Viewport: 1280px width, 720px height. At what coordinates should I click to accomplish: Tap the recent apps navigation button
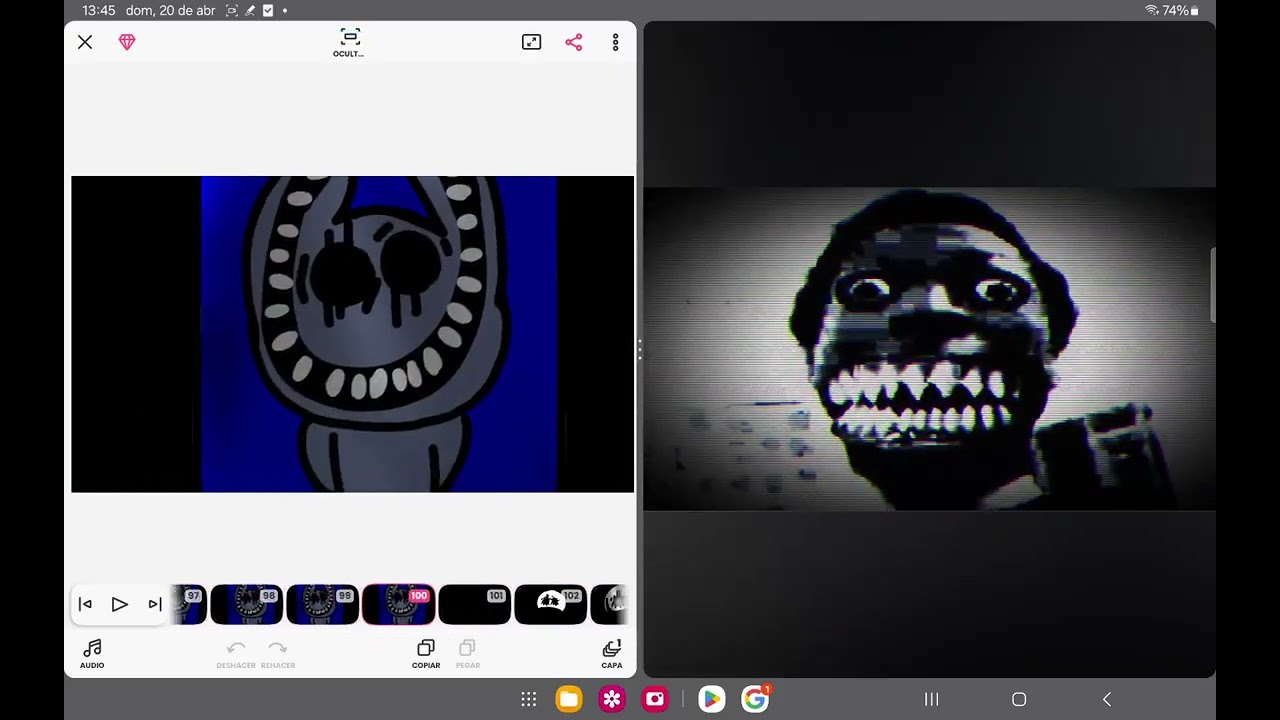coord(931,699)
